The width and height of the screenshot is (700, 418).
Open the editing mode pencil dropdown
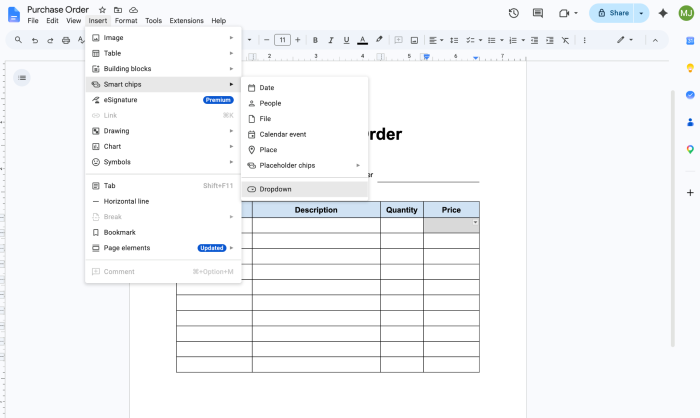[x=625, y=40]
